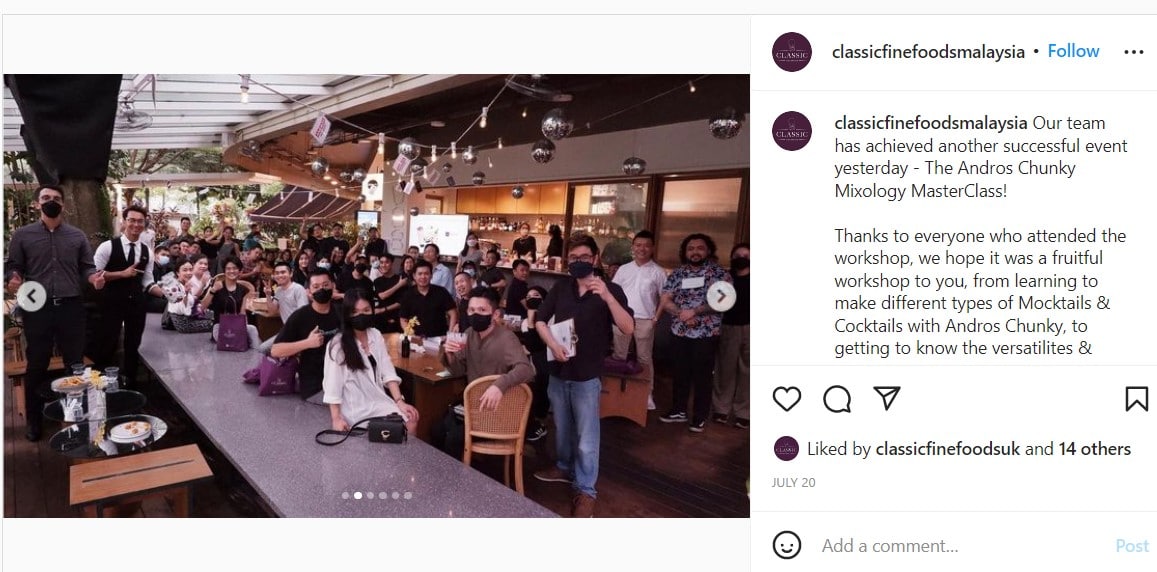Click the event group photo
This screenshot has height=572, width=1157.
[376, 295]
